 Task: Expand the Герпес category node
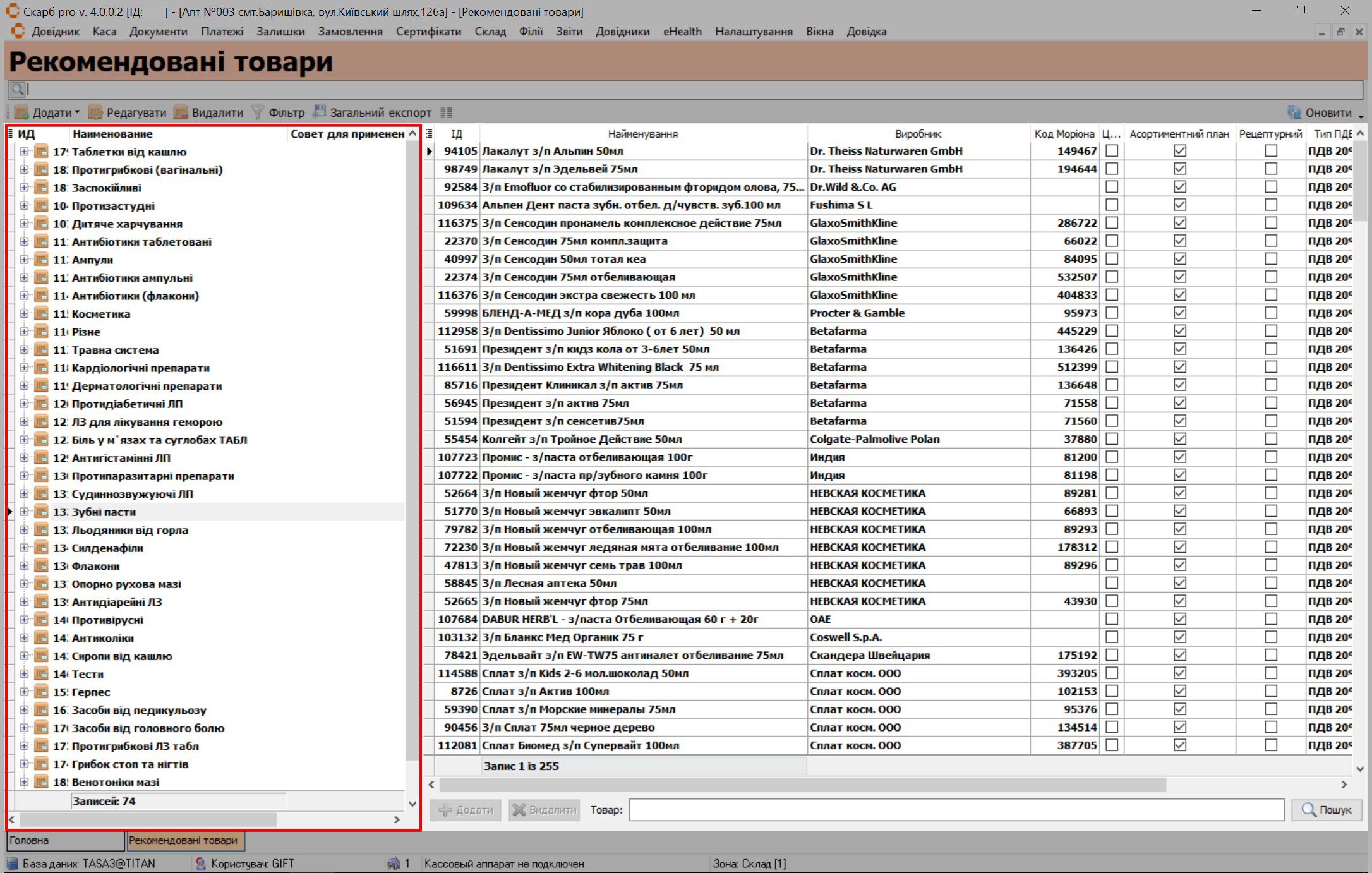click(x=24, y=692)
